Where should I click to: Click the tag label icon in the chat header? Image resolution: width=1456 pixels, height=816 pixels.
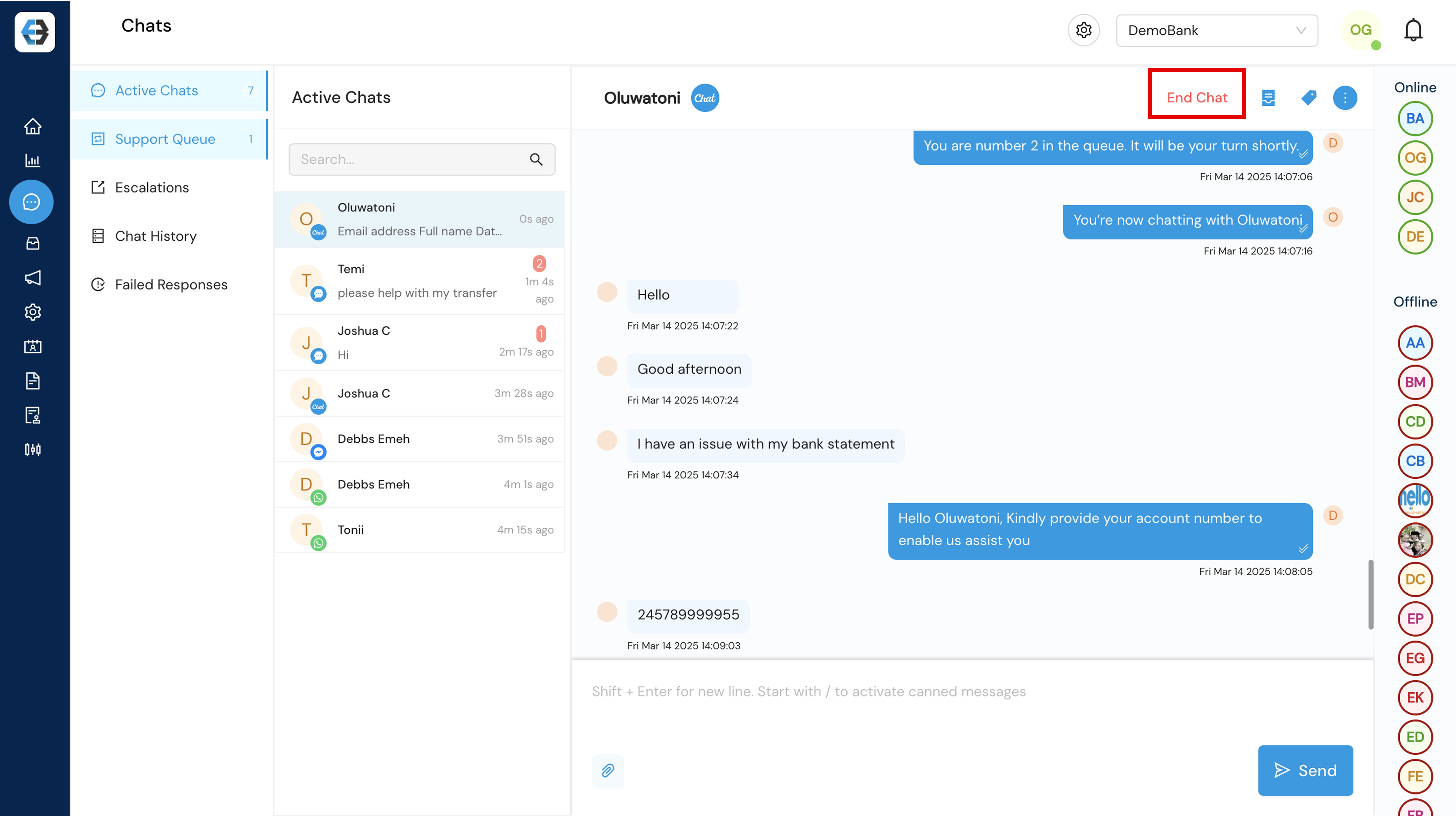(1308, 98)
